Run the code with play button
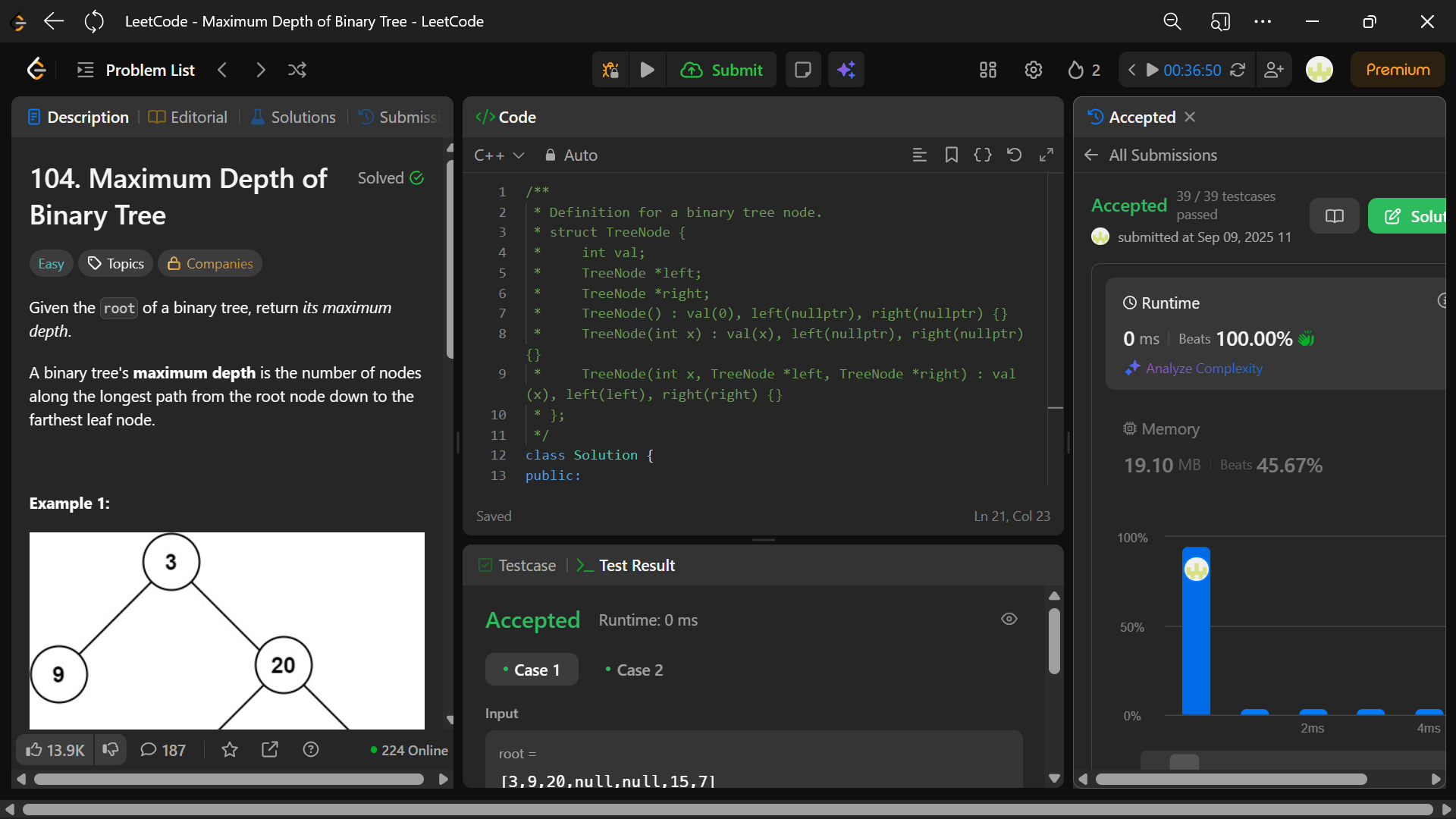This screenshot has width=1456, height=819. pyautogui.click(x=647, y=70)
